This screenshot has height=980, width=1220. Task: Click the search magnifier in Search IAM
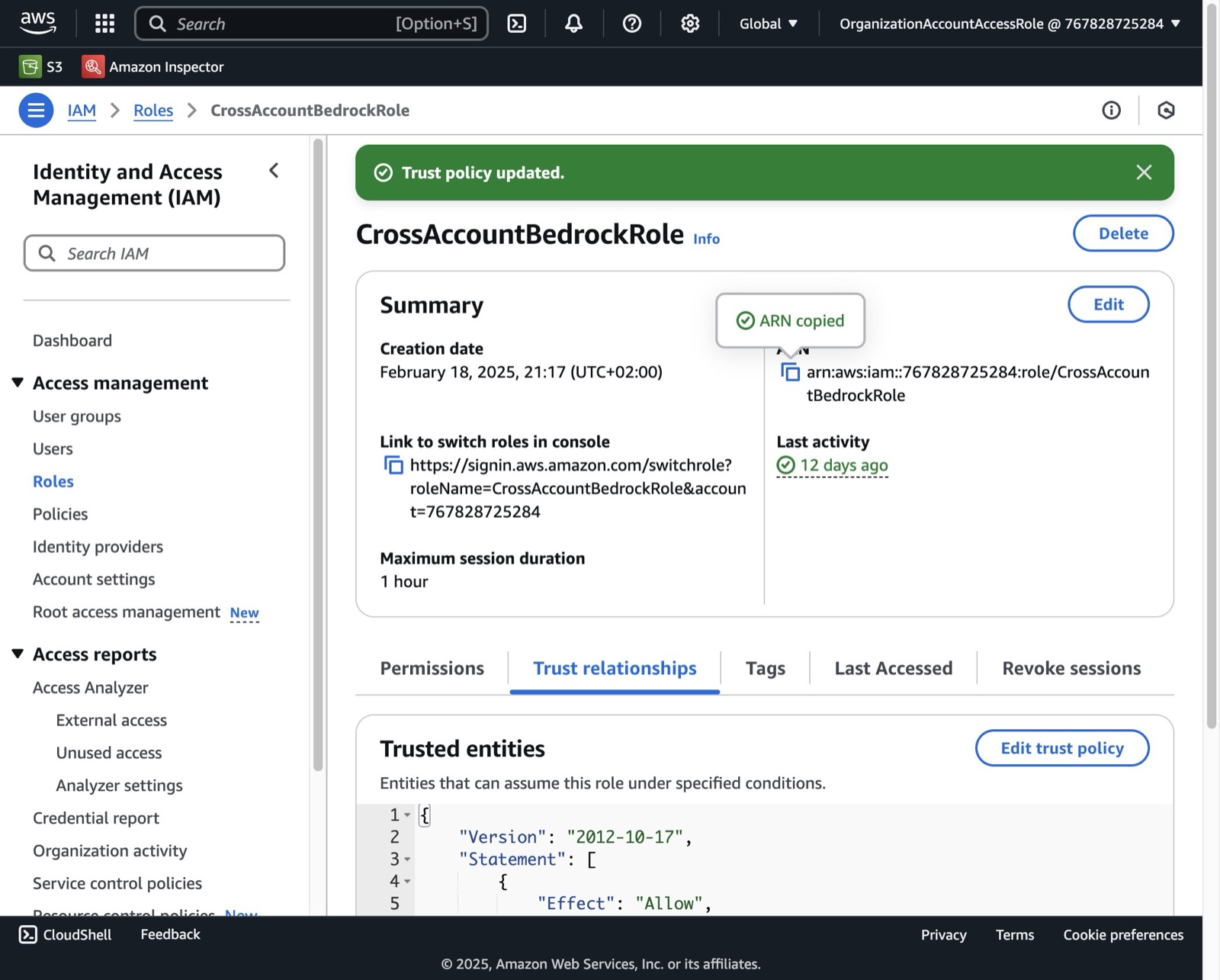tap(47, 253)
